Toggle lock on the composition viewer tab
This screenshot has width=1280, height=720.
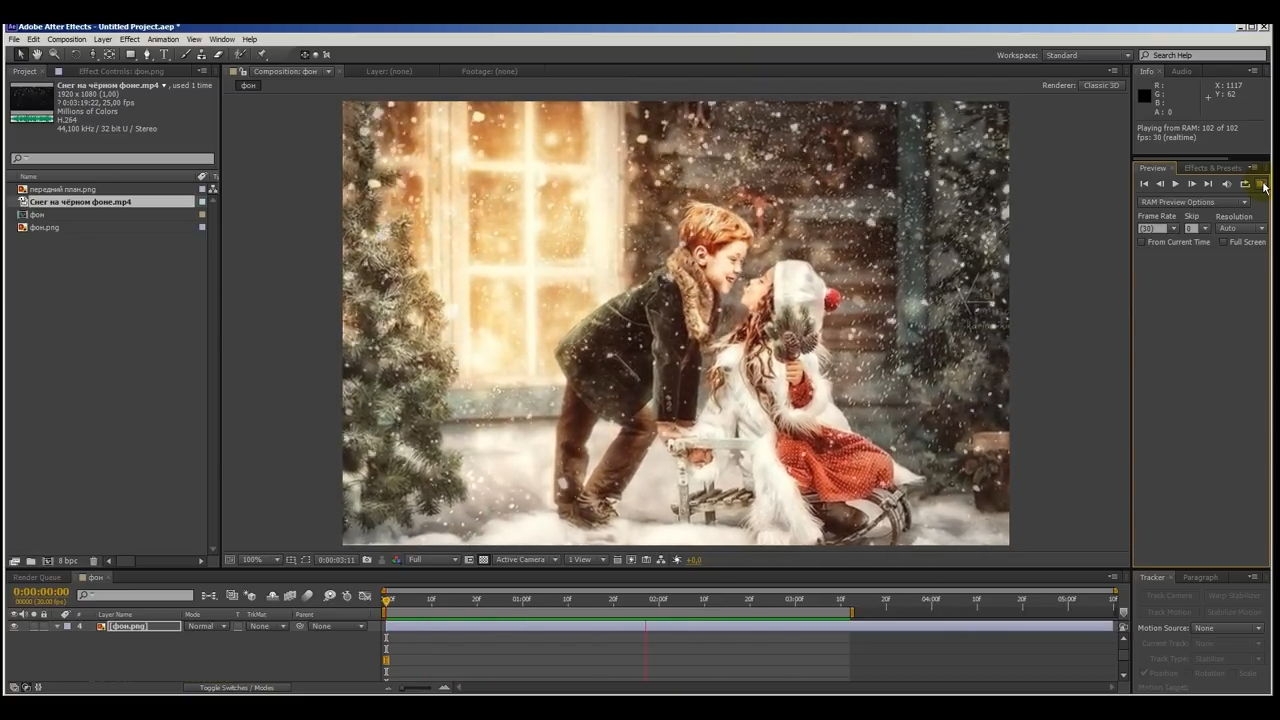tap(244, 72)
